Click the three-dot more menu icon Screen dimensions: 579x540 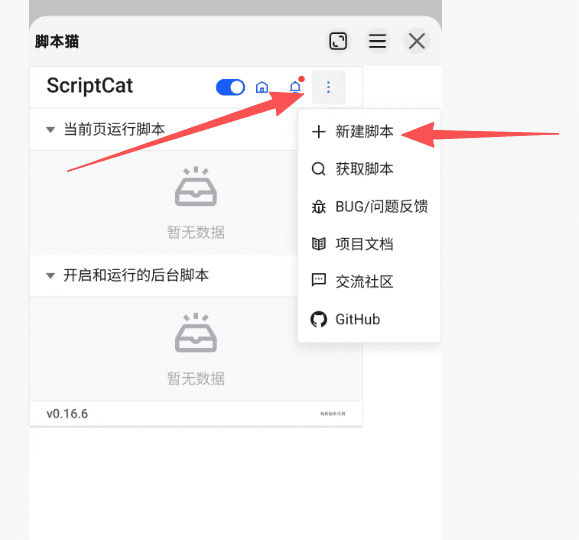pos(328,87)
